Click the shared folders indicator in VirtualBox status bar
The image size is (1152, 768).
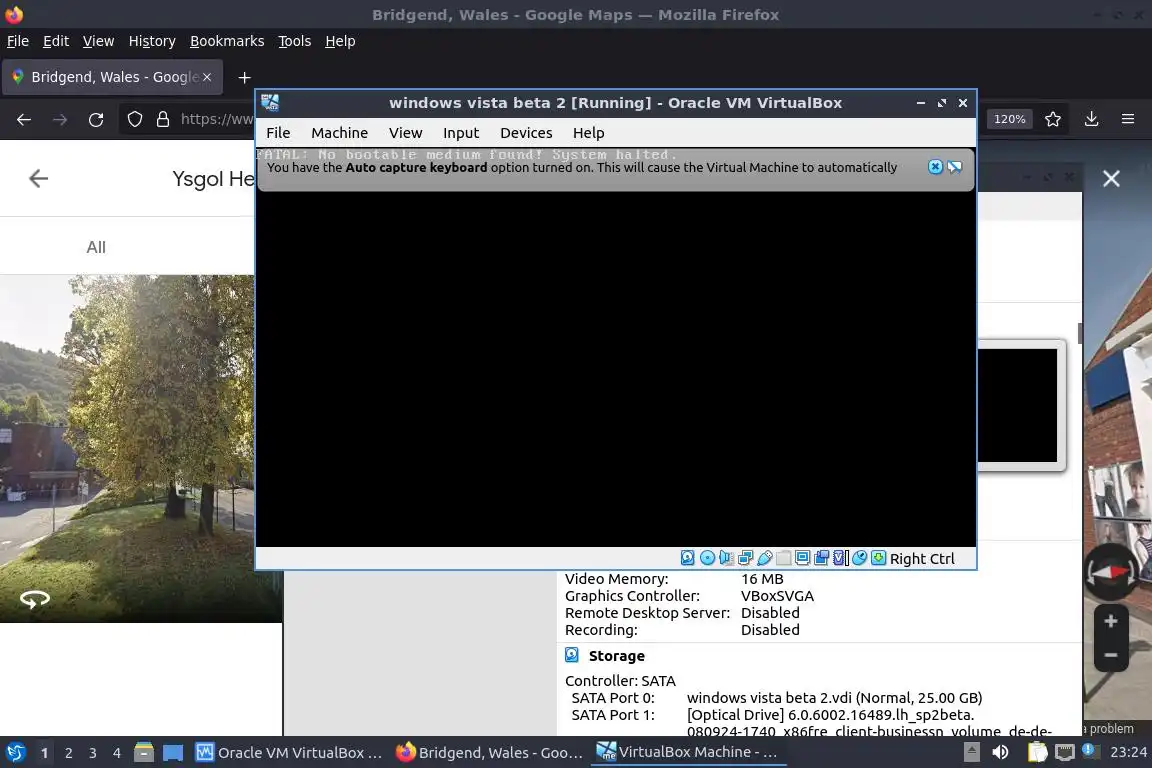783,558
